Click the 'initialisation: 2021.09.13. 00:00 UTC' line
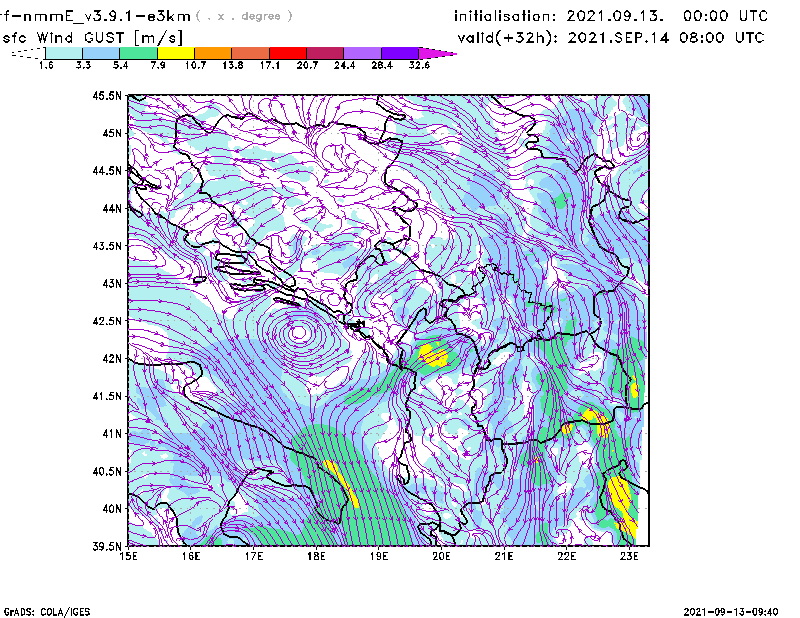This screenshot has width=800, height=618. (x=611, y=16)
